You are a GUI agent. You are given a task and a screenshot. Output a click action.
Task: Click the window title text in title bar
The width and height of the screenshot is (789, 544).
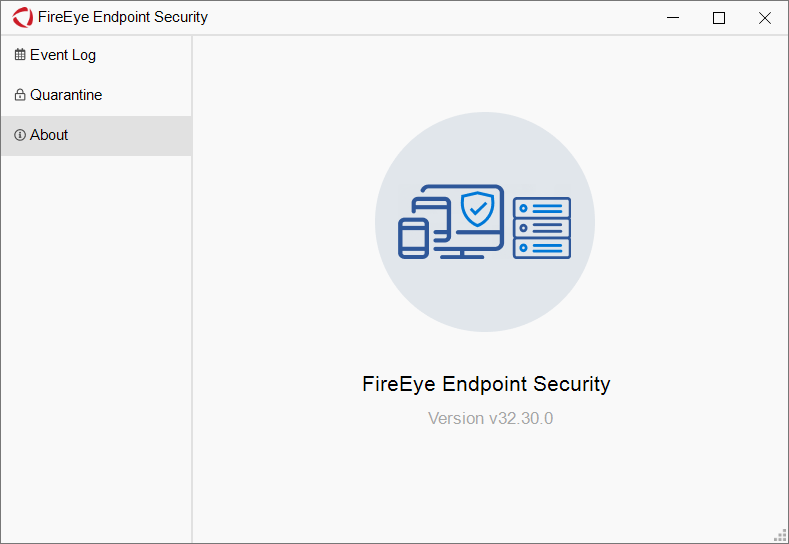point(123,17)
